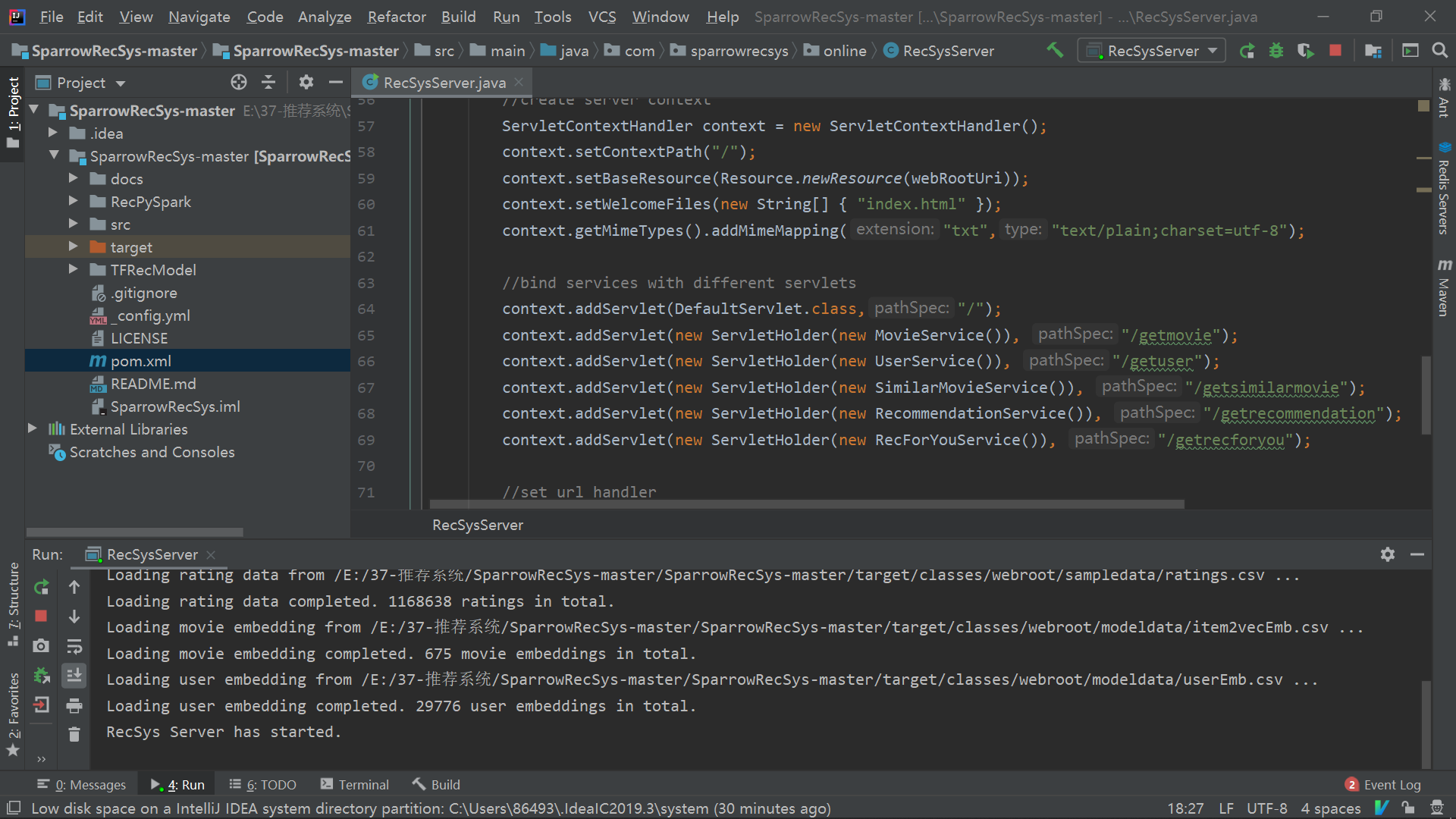
Task: Click the Rerun RecSysServer icon in Run panel
Action: [42, 587]
